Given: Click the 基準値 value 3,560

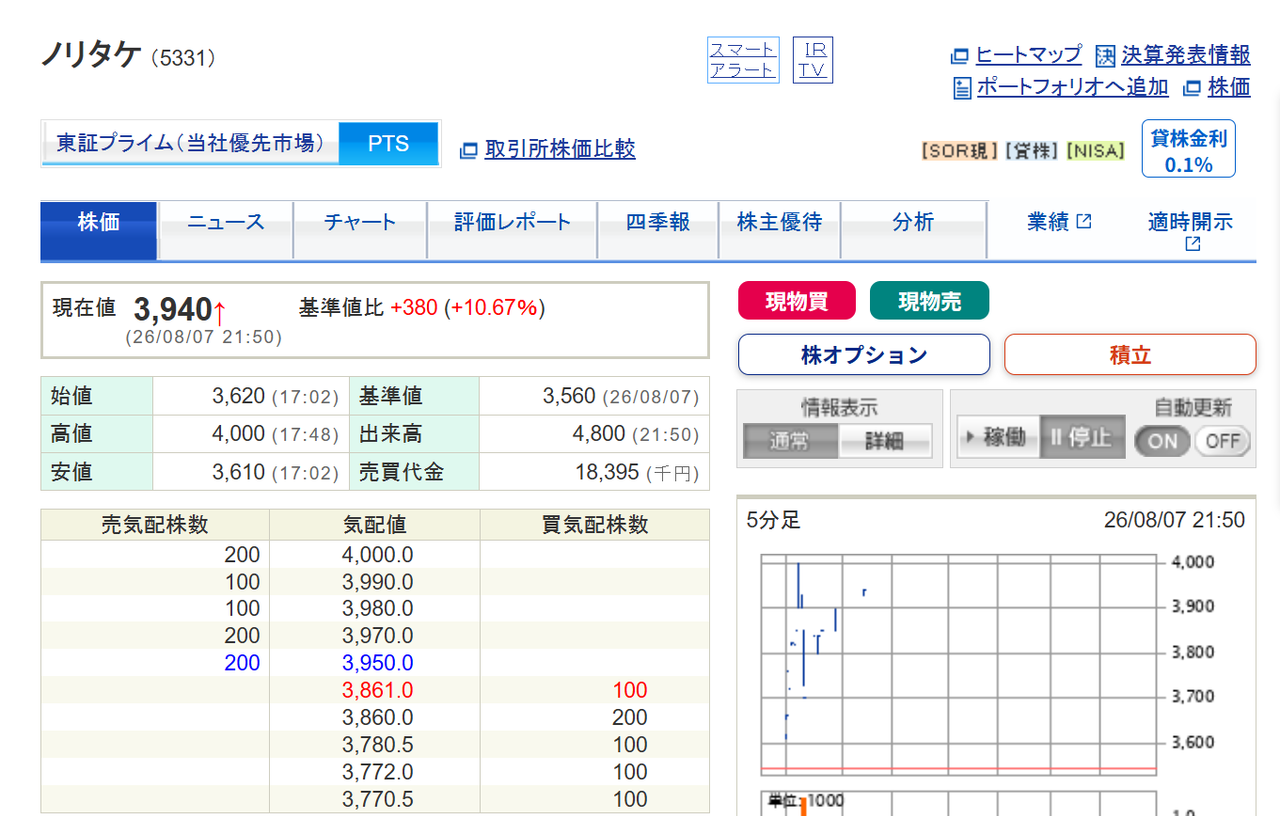Looking at the screenshot, I should [569, 396].
